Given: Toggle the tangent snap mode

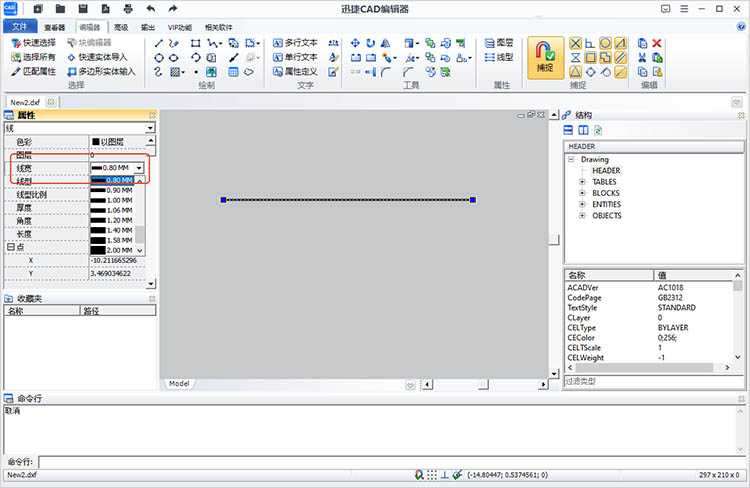Looking at the screenshot, I should coord(606,72).
